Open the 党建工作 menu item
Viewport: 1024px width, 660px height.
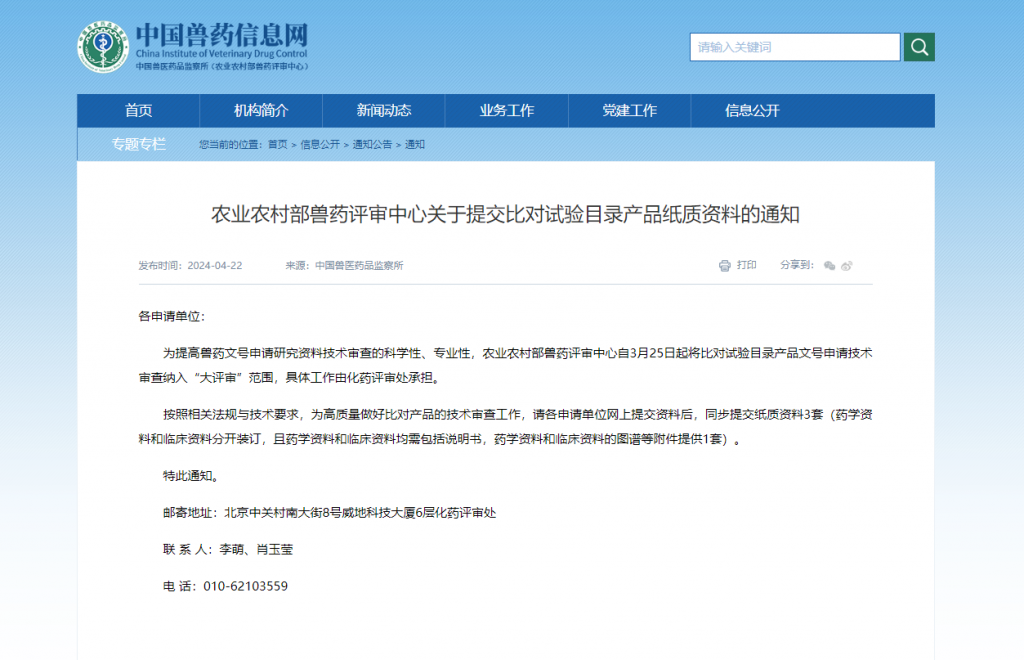coord(629,111)
